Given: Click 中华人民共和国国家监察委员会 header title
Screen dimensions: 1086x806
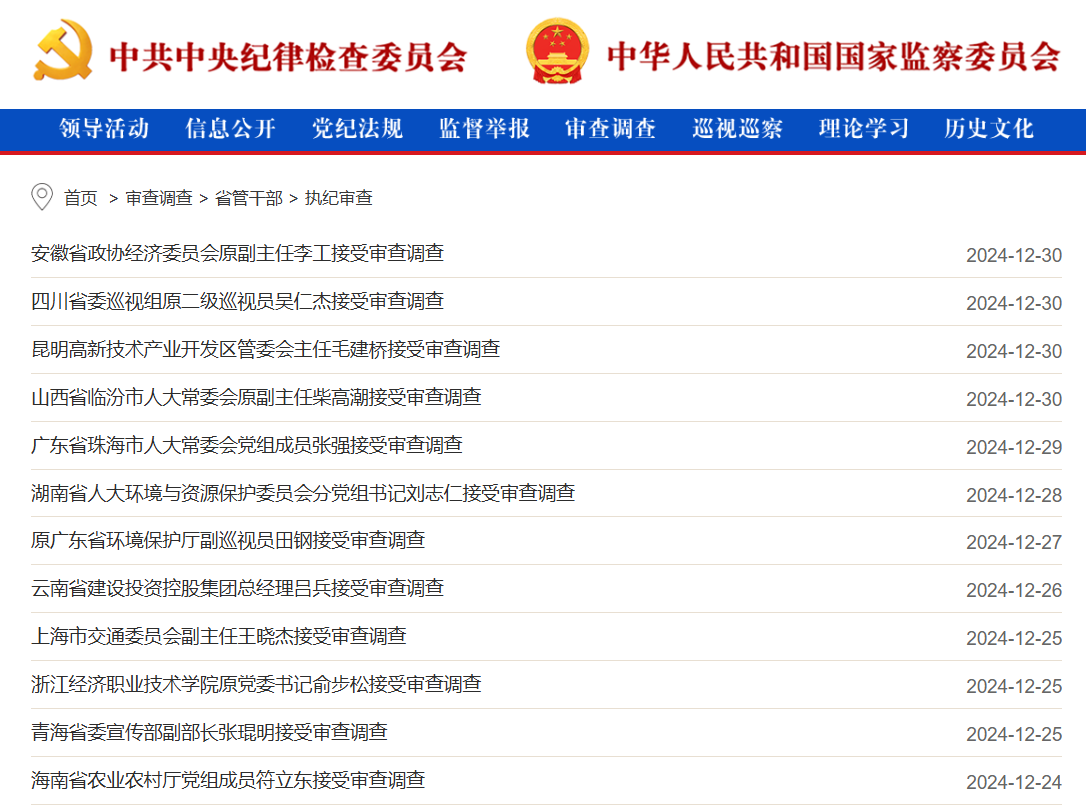Looking at the screenshot, I should pos(834,56).
